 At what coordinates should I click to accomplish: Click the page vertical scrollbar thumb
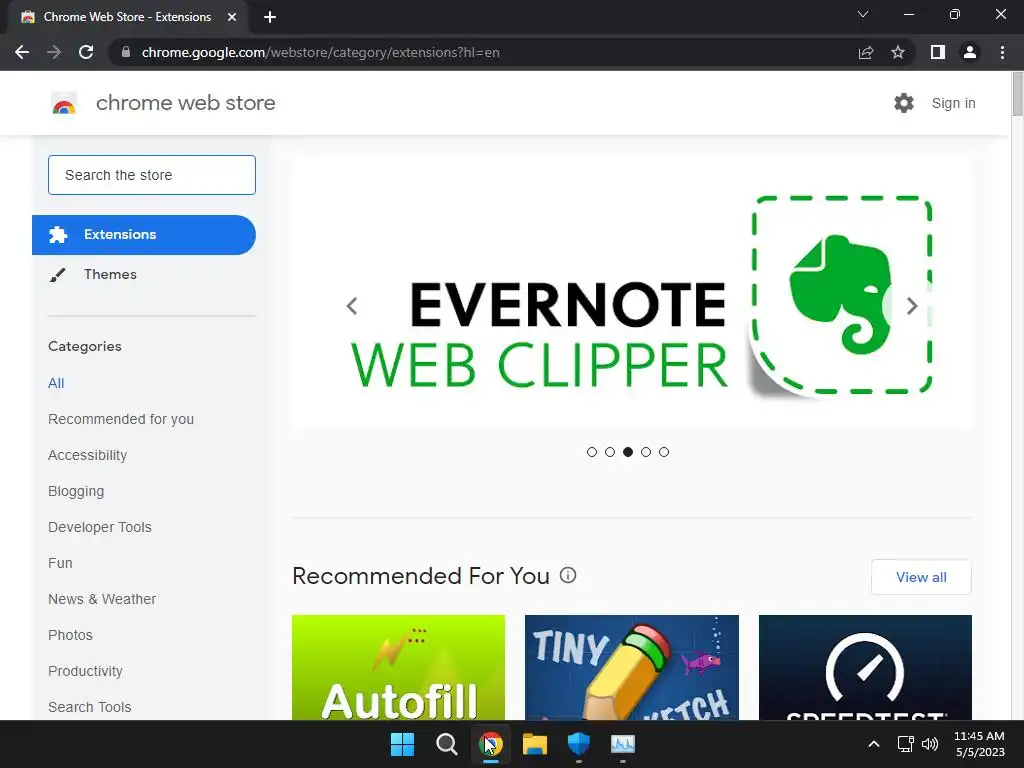coord(1017,95)
